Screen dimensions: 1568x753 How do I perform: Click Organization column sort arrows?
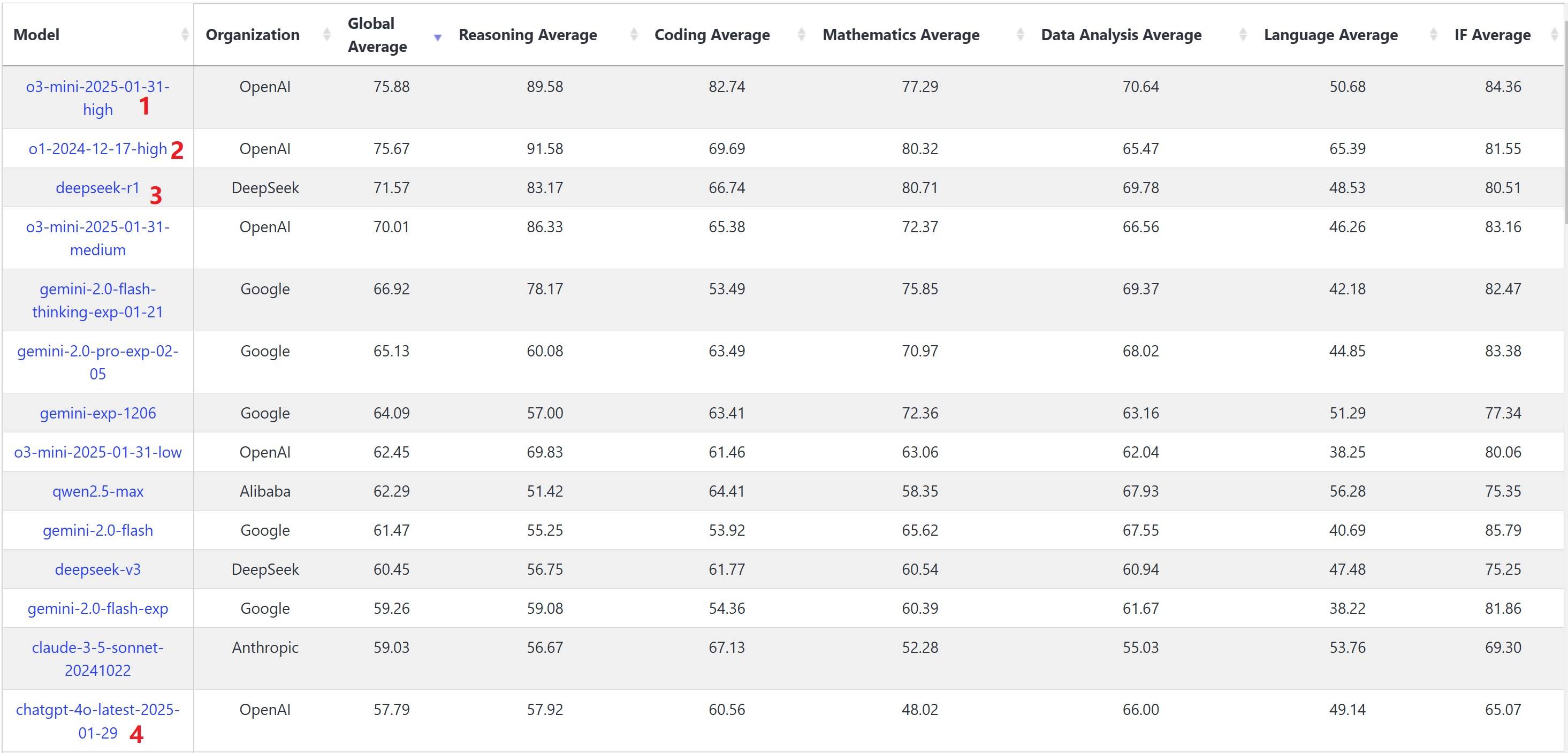(x=327, y=35)
